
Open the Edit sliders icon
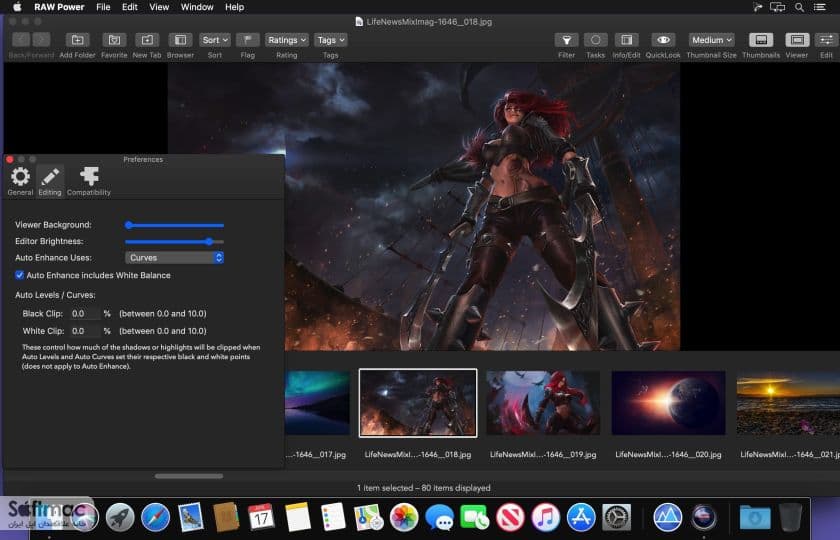pos(826,40)
